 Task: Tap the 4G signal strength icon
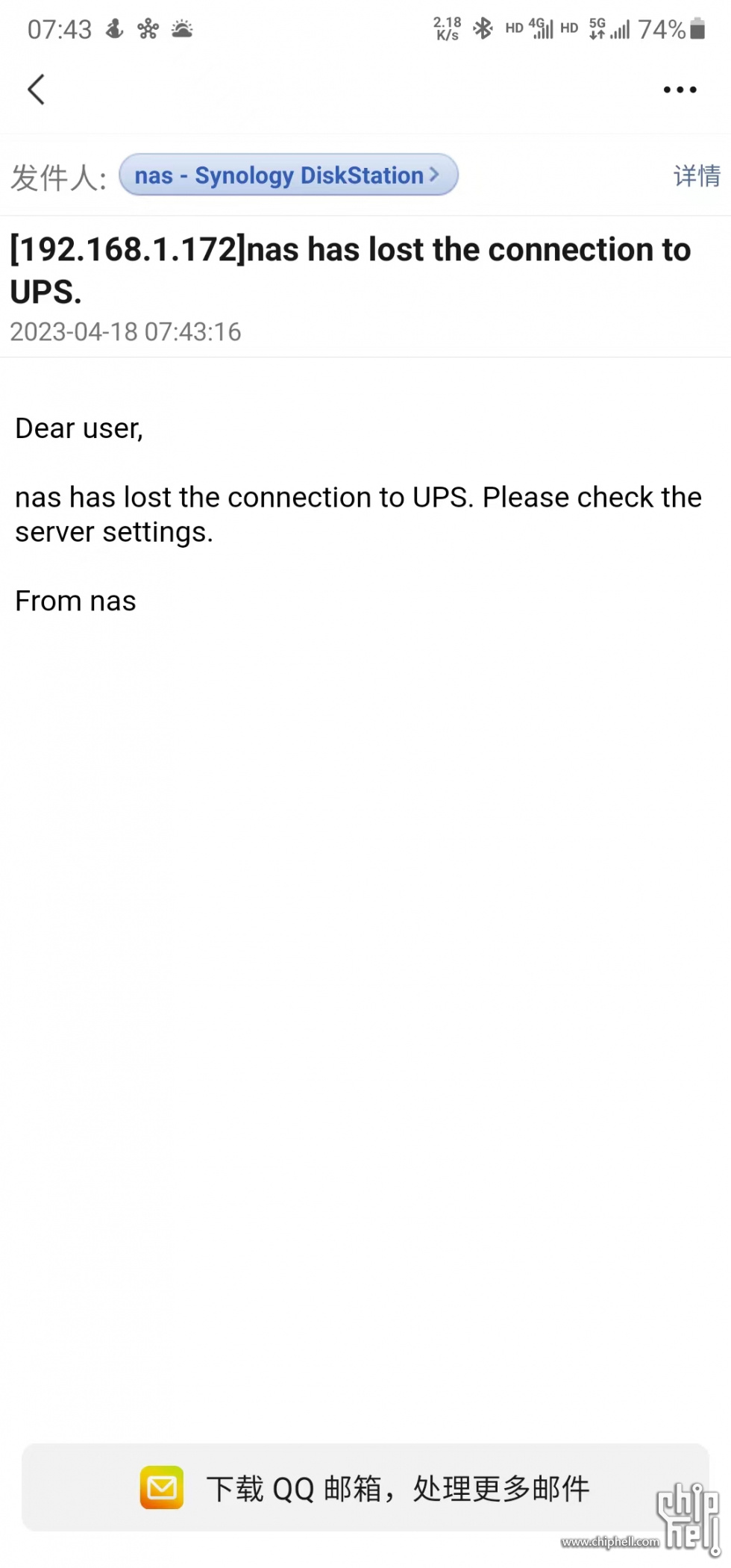541,29
